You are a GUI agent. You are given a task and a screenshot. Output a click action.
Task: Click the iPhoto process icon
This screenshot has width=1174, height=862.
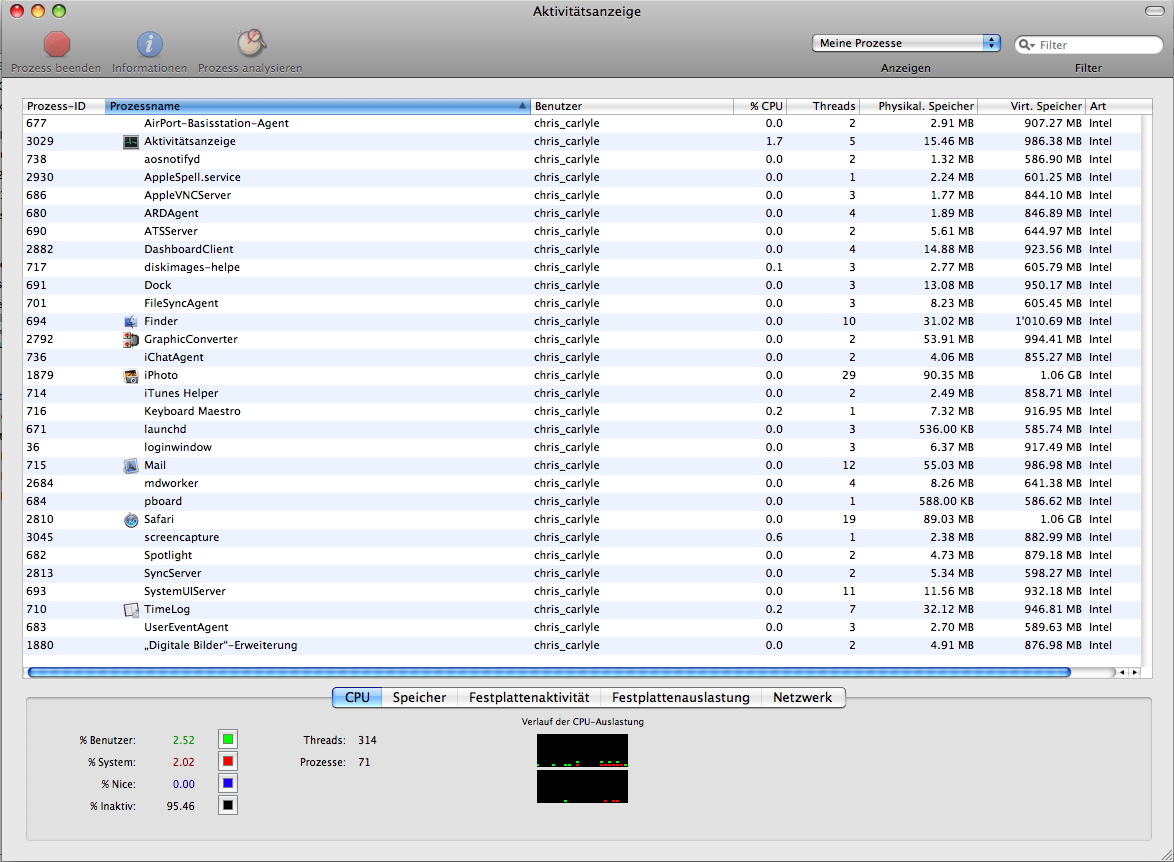point(131,375)
